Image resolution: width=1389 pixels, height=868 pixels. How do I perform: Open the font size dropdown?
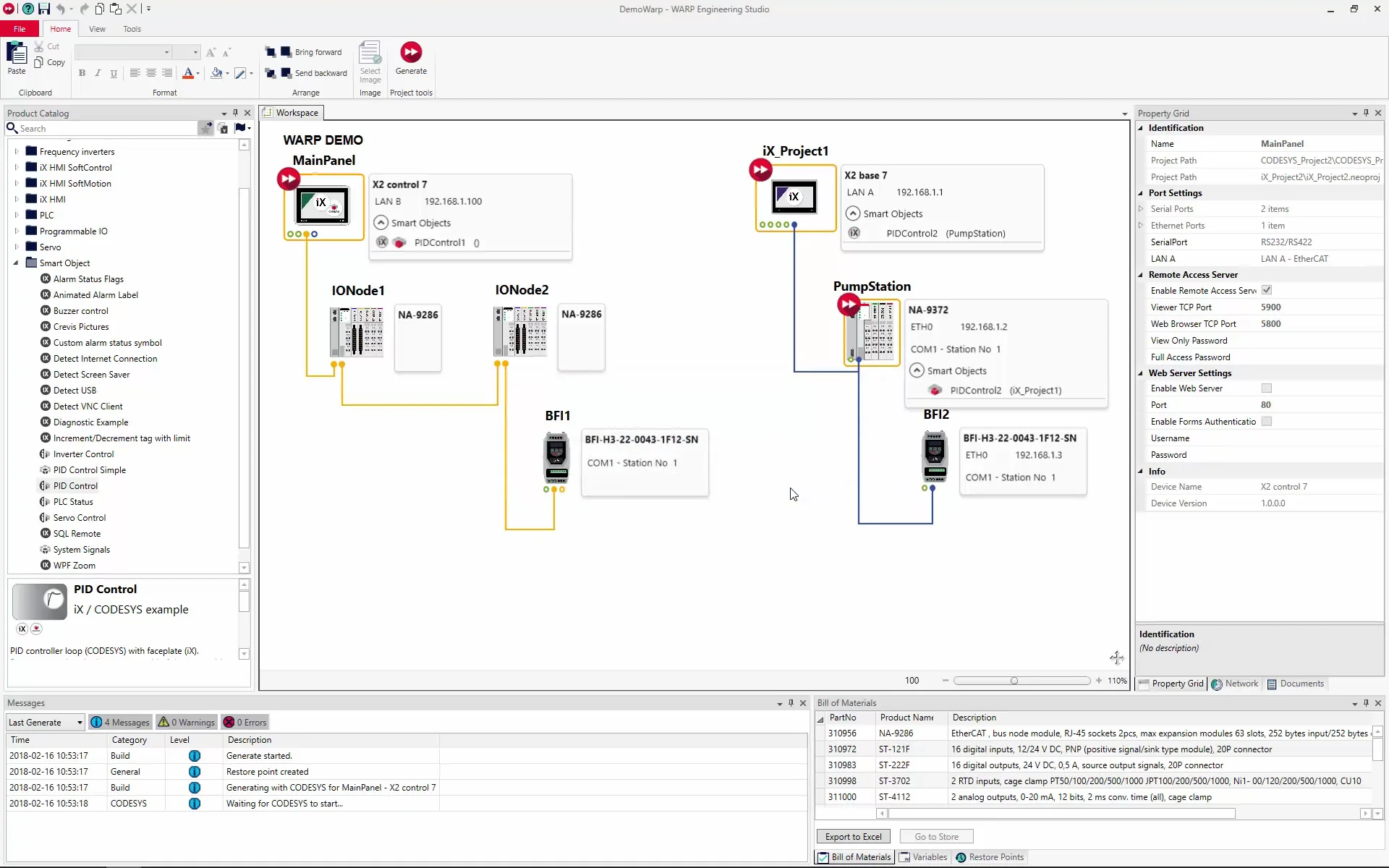click(x=195, y=52)
